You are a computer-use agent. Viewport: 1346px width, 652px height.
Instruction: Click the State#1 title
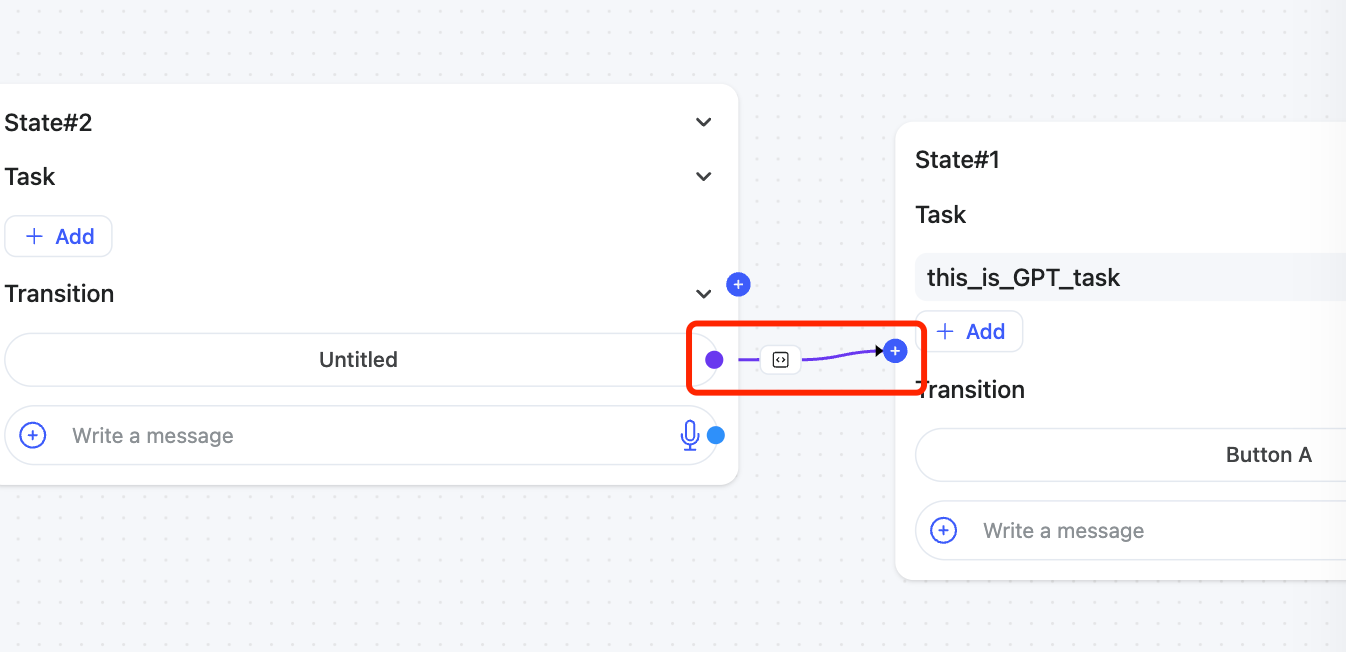[x=958, y=160]
